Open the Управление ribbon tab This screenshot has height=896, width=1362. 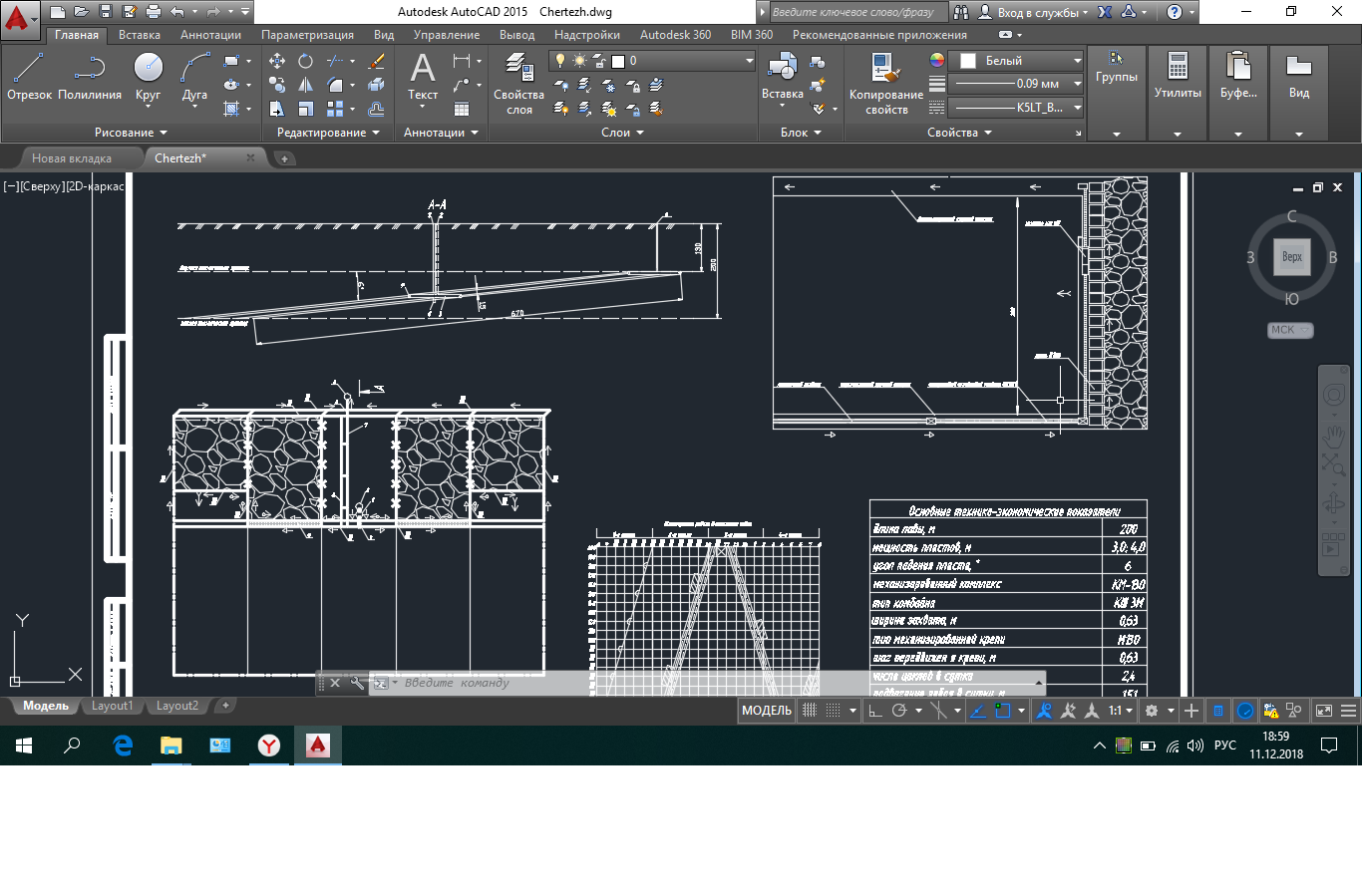coord(447,35)
